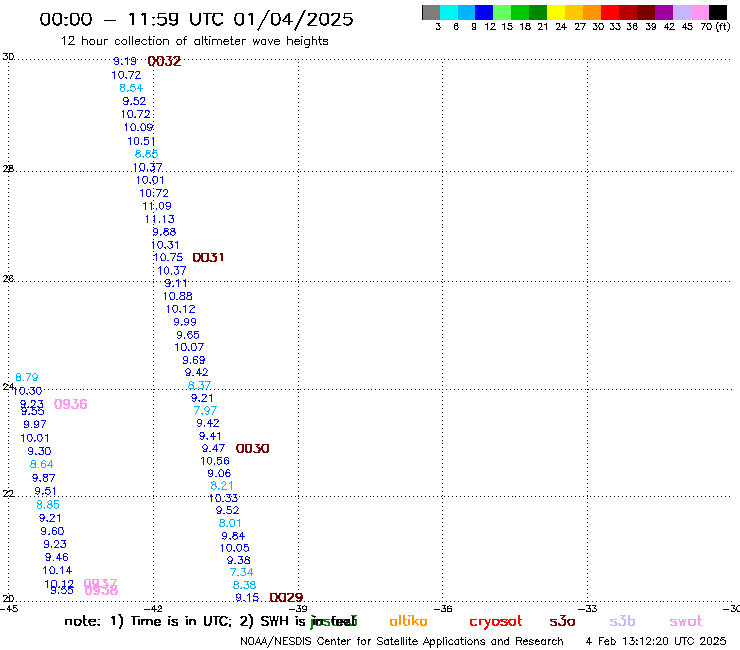Viewport: 740px width, 650px height.
Task: Click the s3b satellite legend label
Action: point(622,621)
